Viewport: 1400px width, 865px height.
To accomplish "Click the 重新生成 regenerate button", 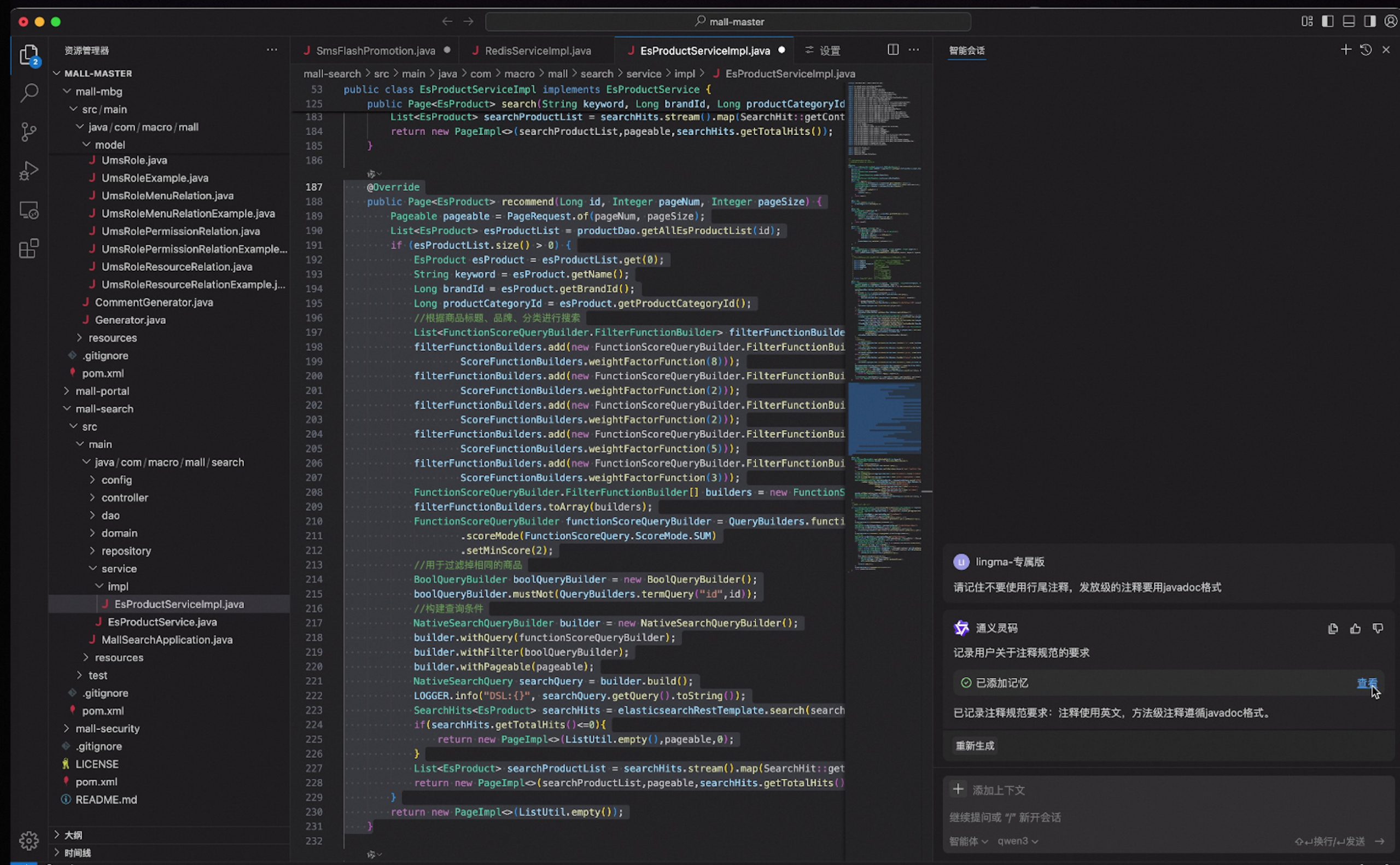I will tap(975, 746).
